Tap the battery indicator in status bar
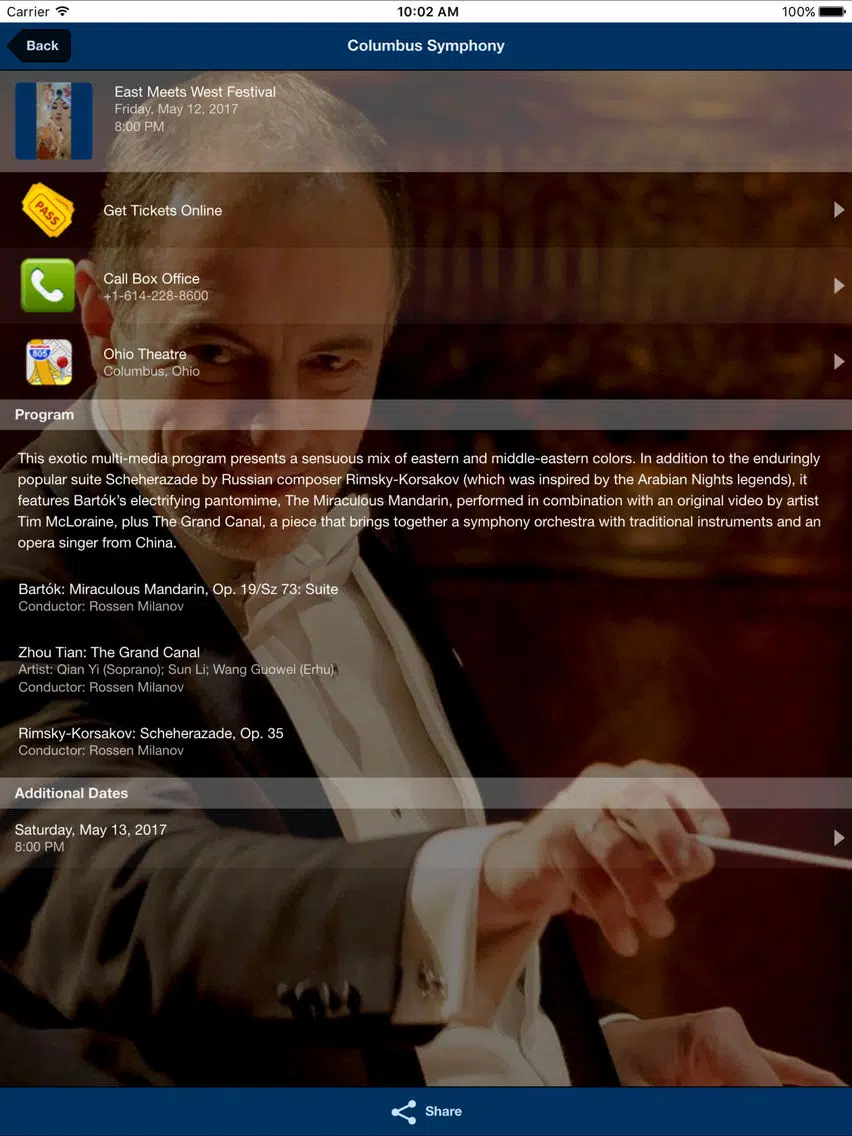The height and width of the screenshot is (1136, 852). 832,11
